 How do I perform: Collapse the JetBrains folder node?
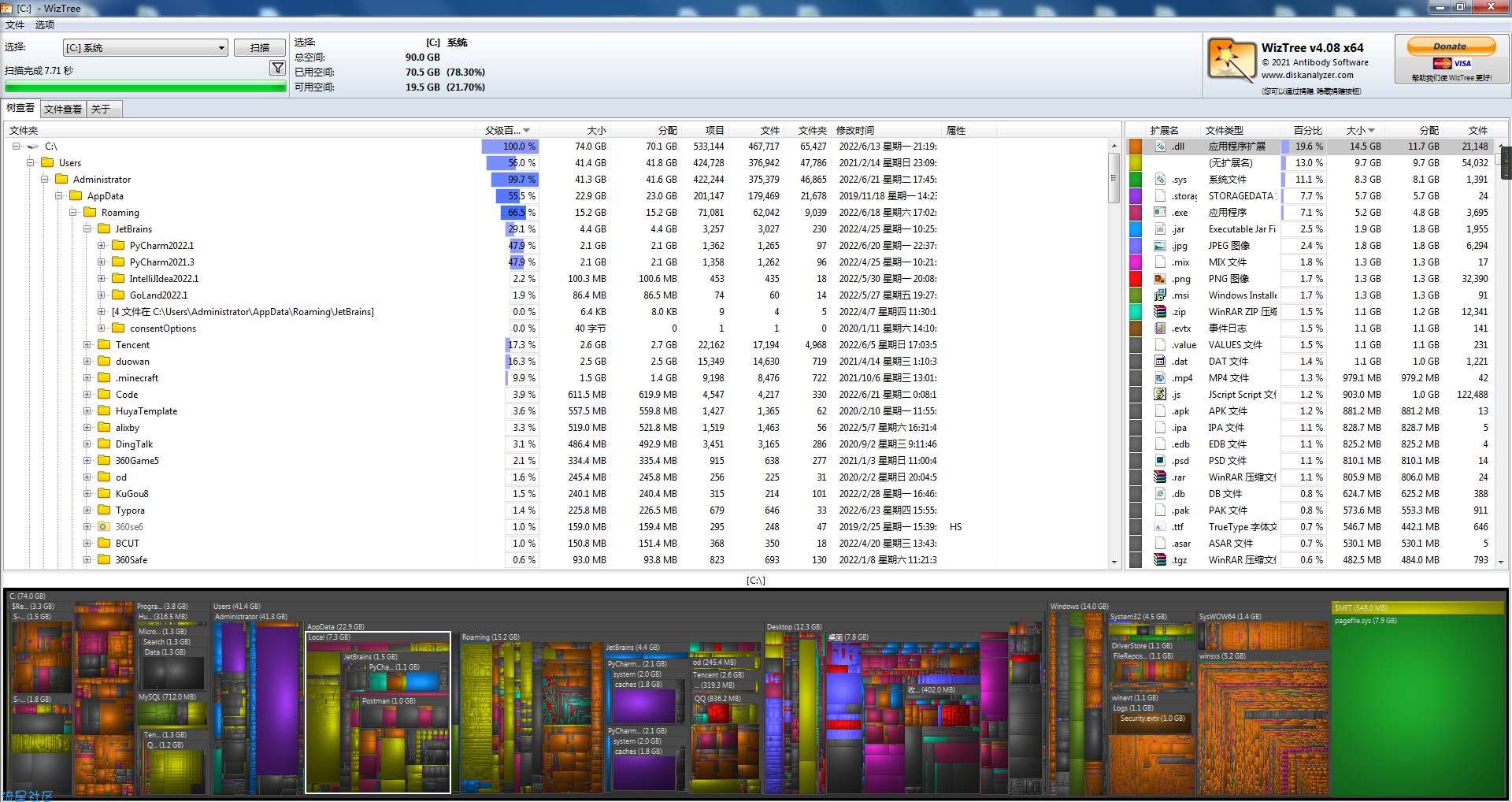tap(87, 229)
